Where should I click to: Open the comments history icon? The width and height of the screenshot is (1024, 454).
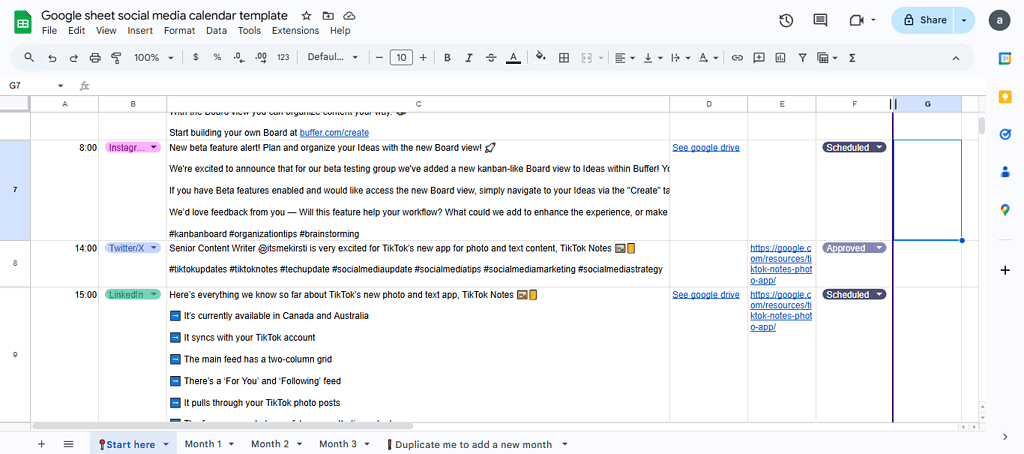coord(820,20)
